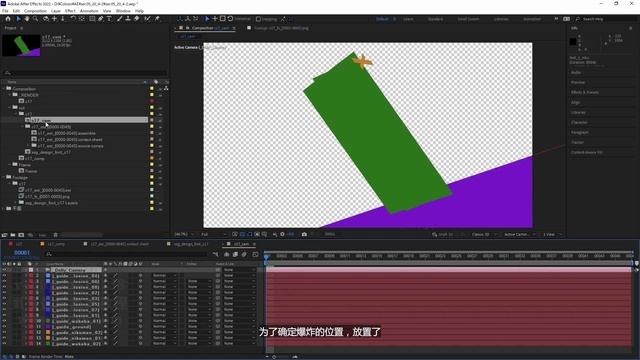This screenshot has height=360, width=640.
Task: Open the Character panel on the right
Action: coord(579,122)
